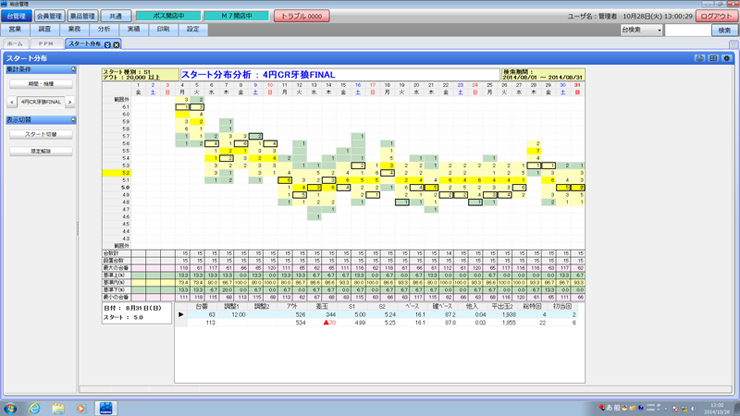Open settings gear icon in panel header
Viewport: 740px width, 416px height.
[x=727, y=58]
